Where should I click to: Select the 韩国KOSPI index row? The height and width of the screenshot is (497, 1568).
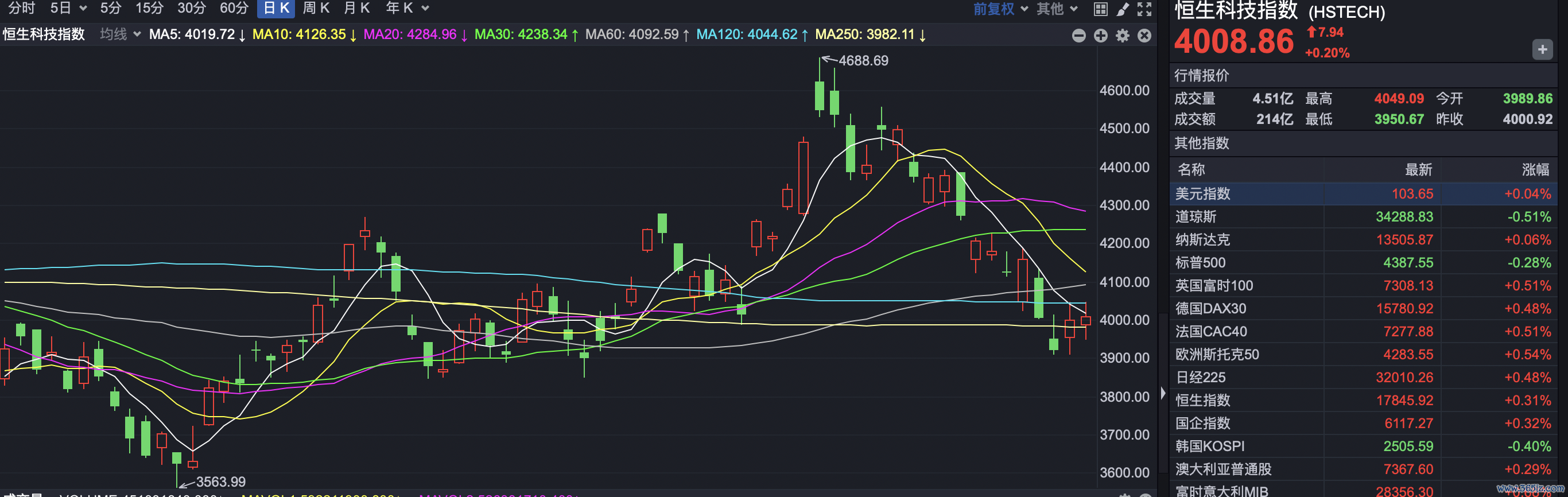pos(1363,446)
